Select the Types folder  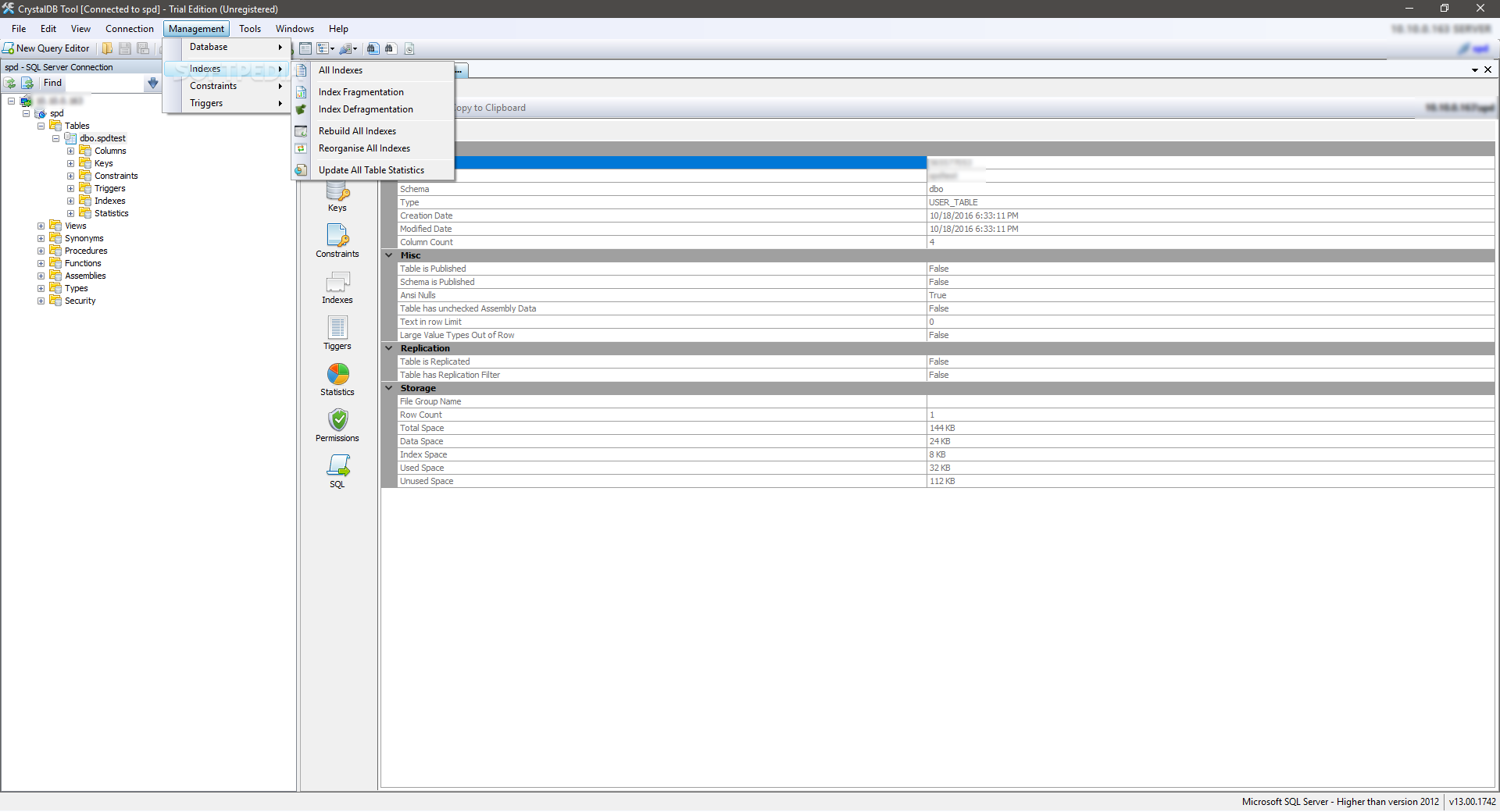(x=76, y=288)
